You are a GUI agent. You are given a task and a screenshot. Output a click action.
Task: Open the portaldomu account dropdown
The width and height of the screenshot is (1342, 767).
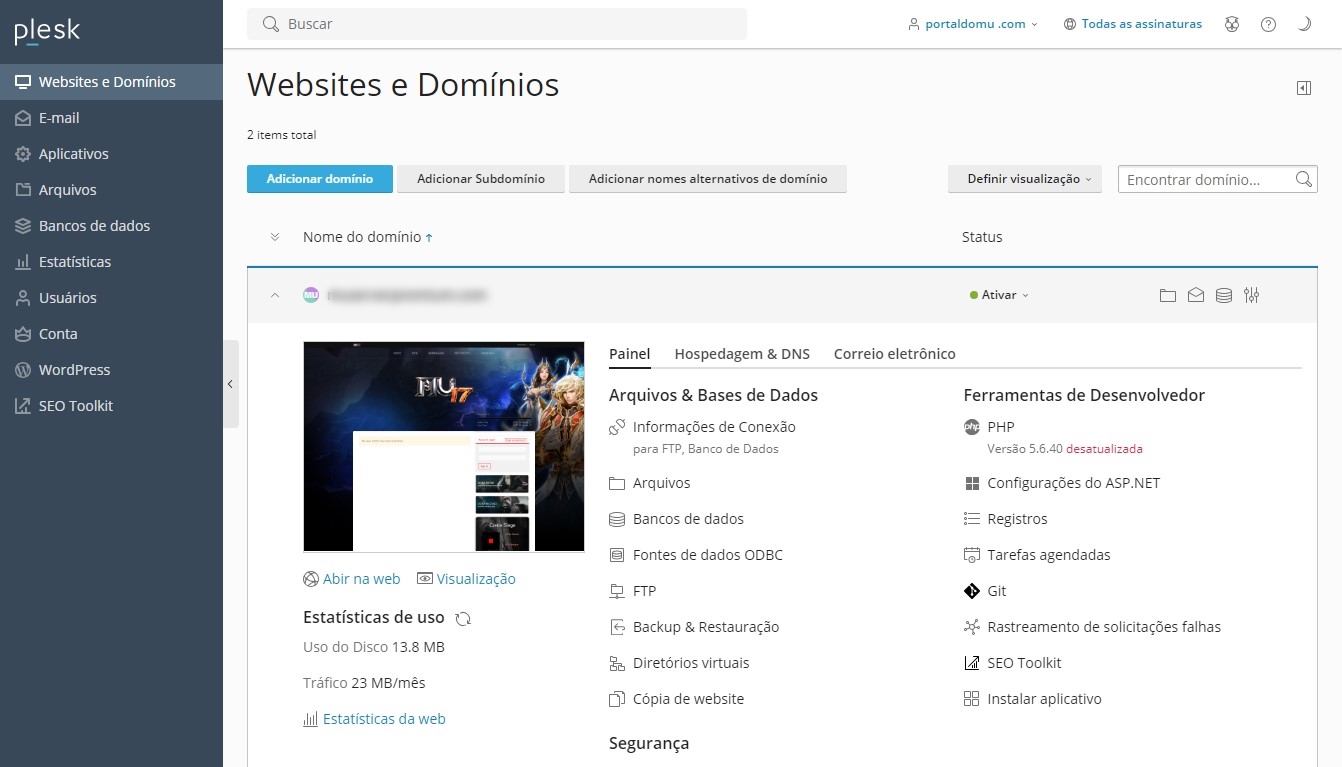tap(973, 24)
